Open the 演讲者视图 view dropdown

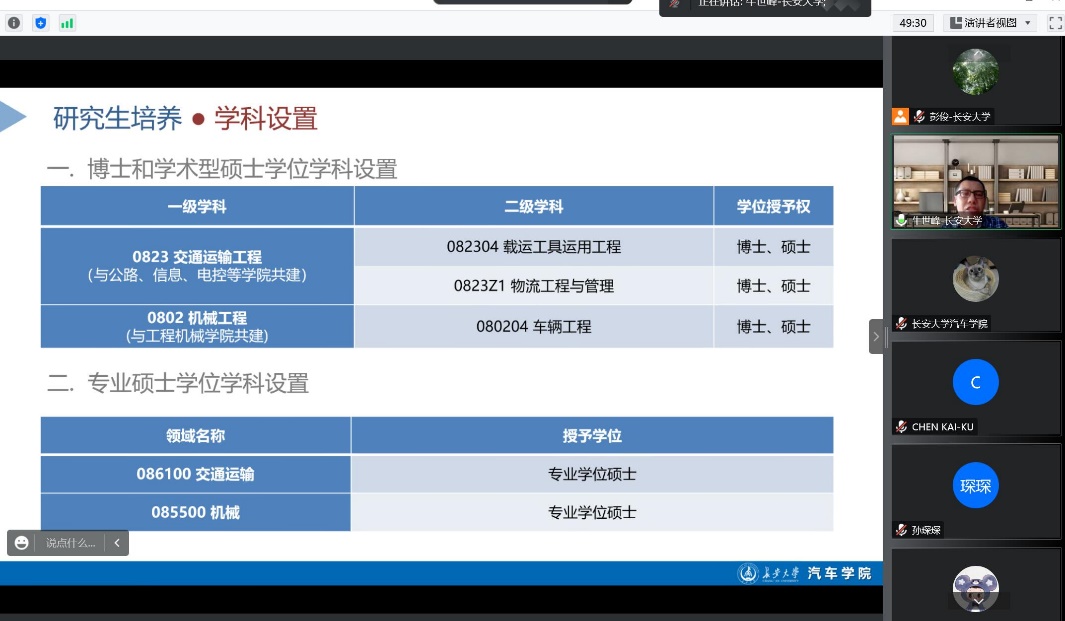pos(988,23)
